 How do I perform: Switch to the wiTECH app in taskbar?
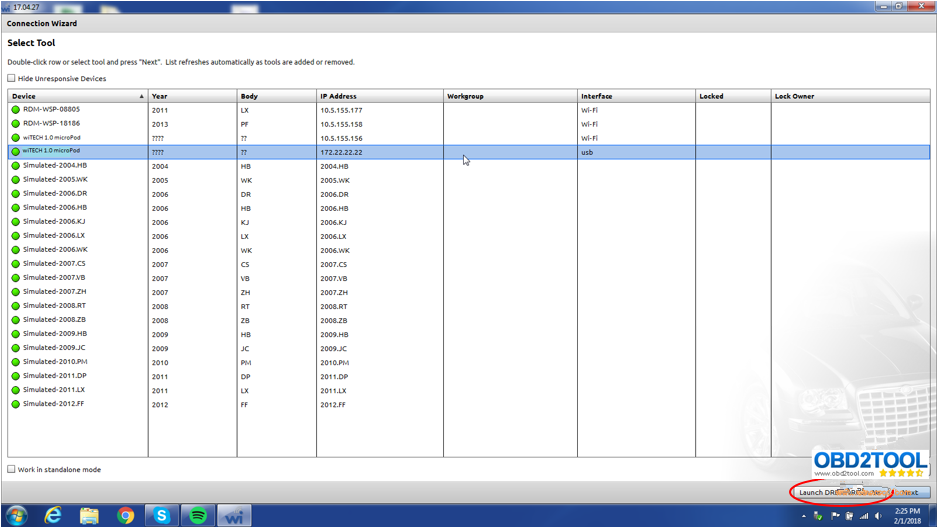click(x=234, y=515)
